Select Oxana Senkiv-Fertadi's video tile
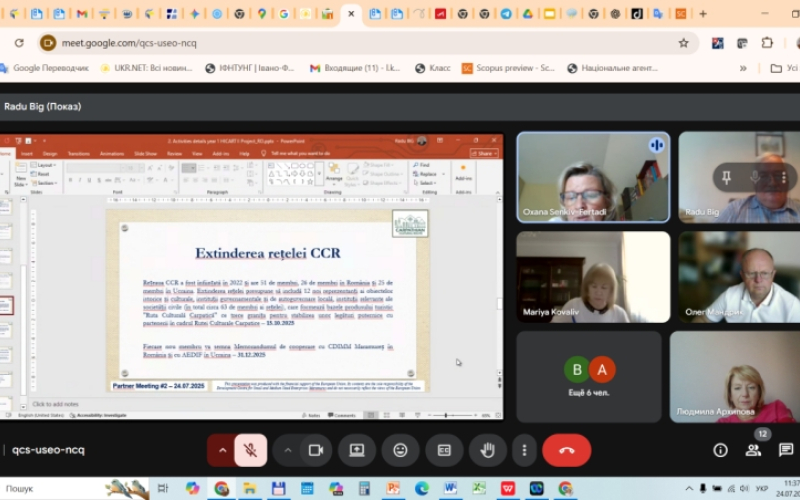 (x=593, y=177)
